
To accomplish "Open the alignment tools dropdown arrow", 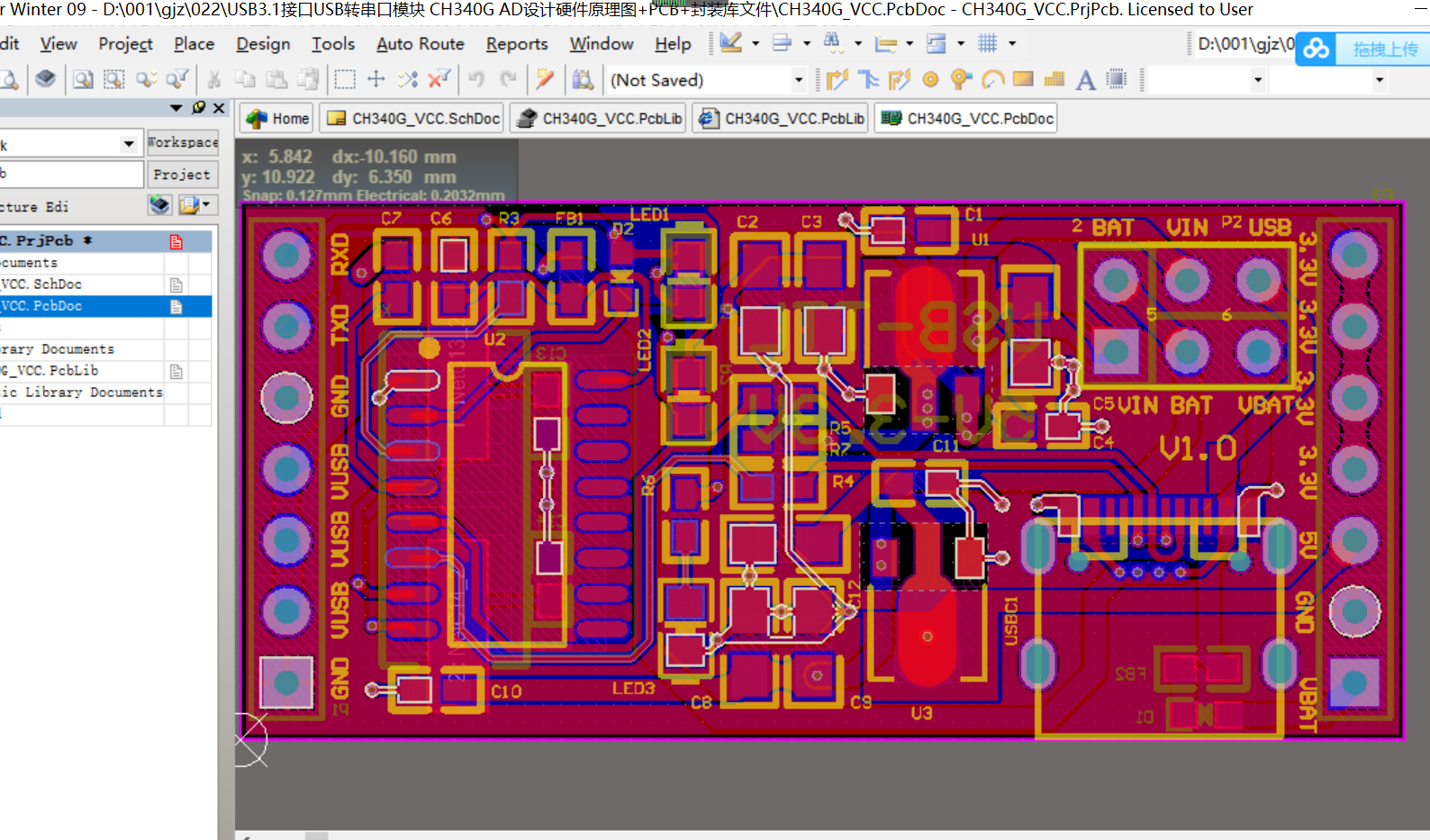I will tap(807, 43).
